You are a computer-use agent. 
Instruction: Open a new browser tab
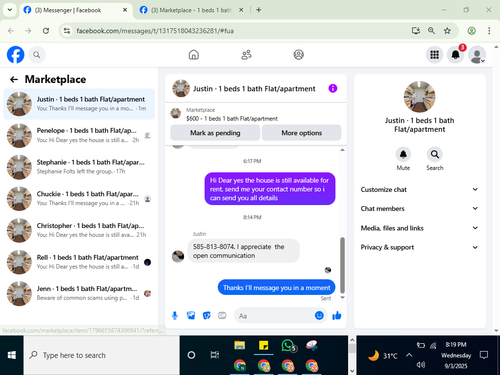(x=259, y=10)
